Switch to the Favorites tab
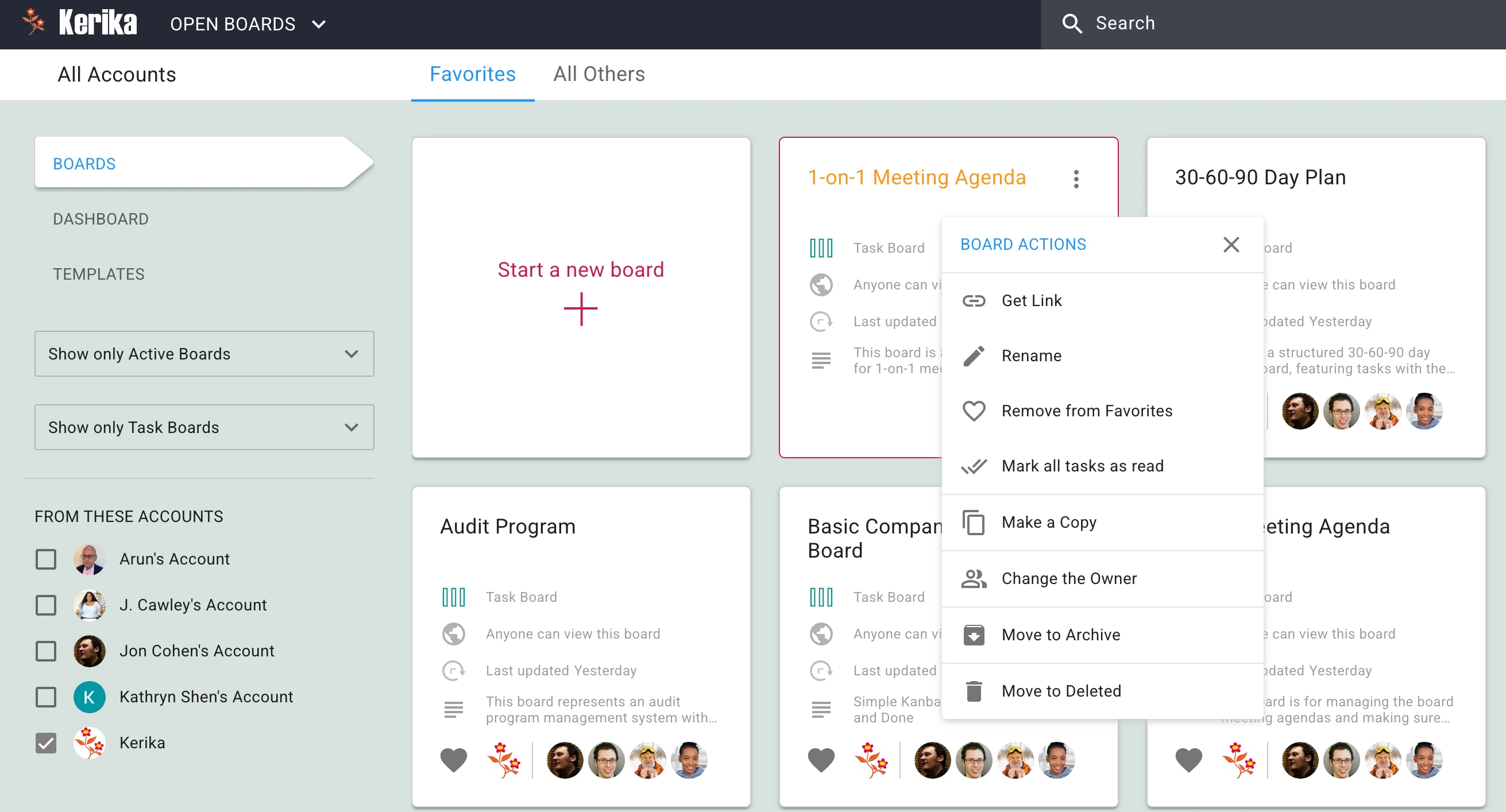This screenshot has width=1506, height=812. (472, 74)
